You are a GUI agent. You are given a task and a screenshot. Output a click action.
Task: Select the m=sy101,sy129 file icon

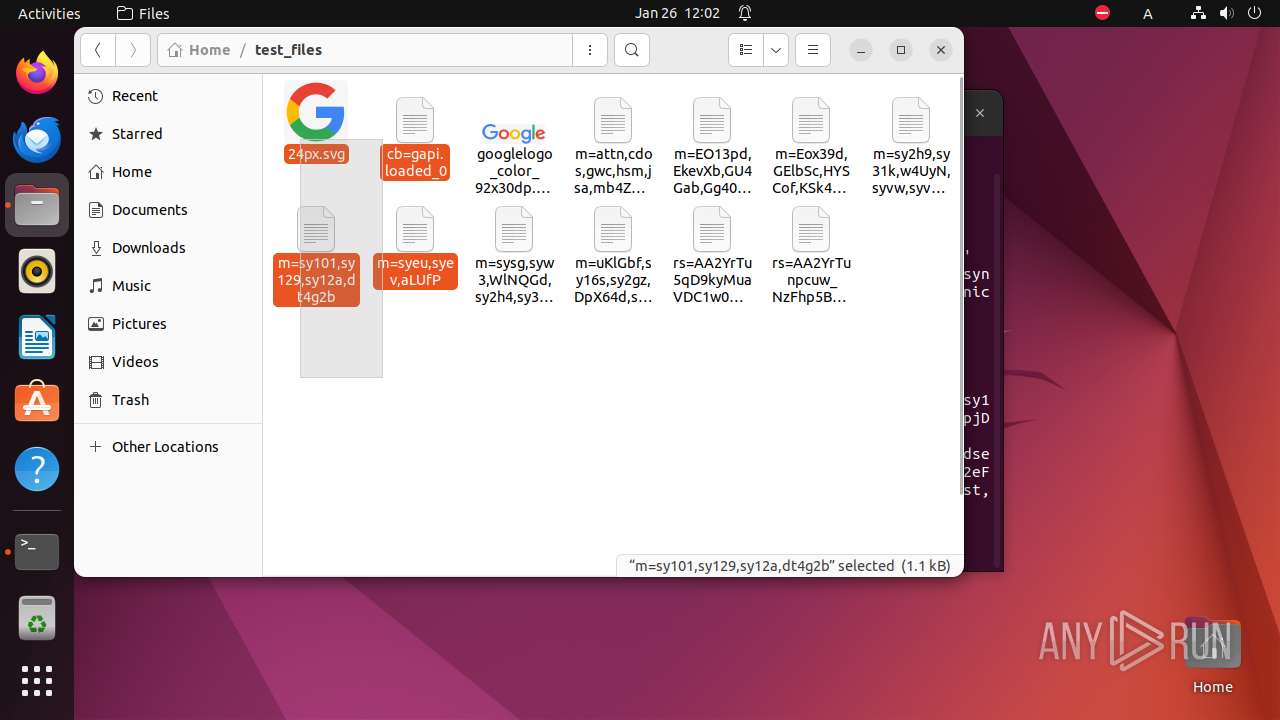pyautogui.click(x=316, y=229)
